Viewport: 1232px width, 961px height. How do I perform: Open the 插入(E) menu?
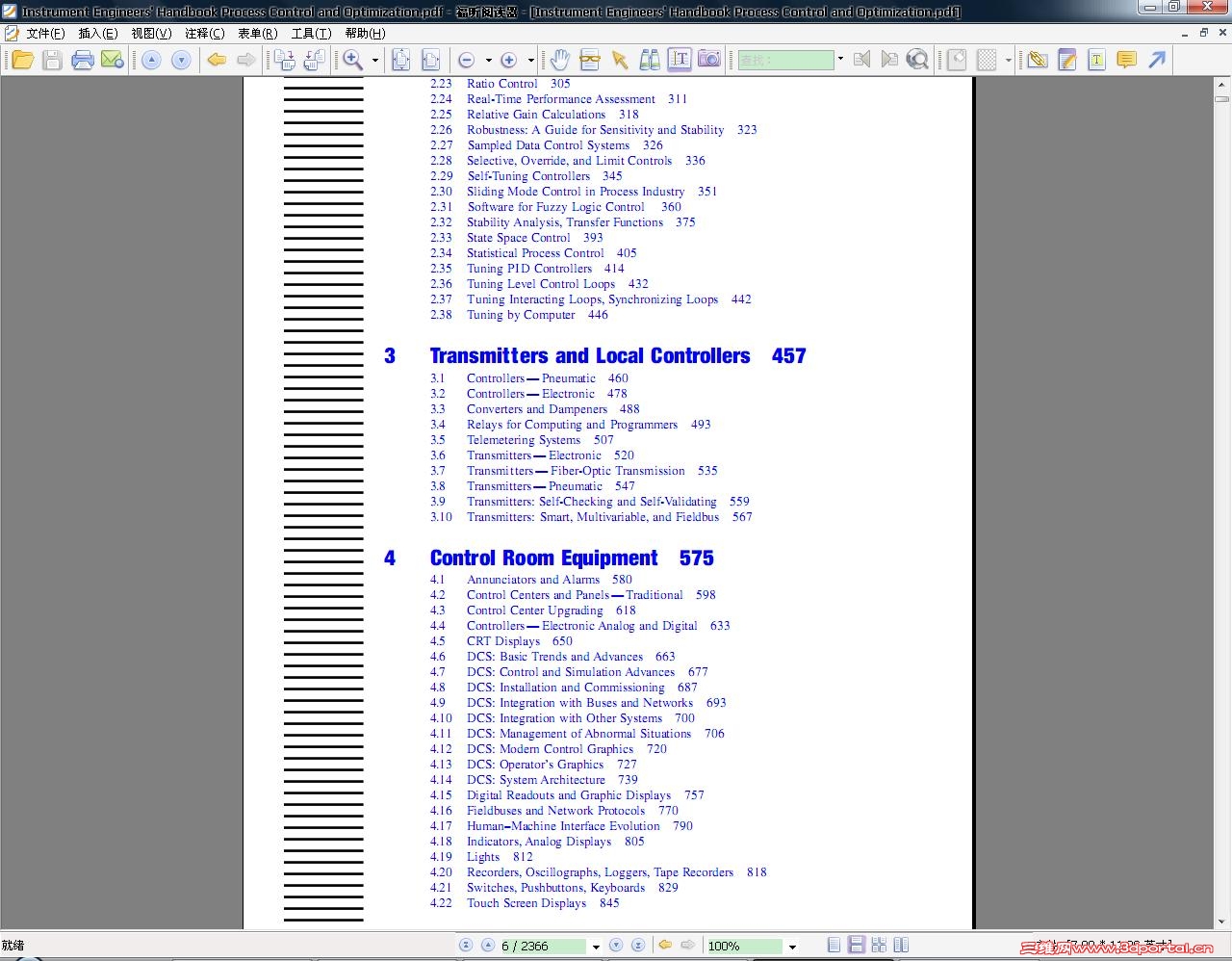(x=98, y=33)
